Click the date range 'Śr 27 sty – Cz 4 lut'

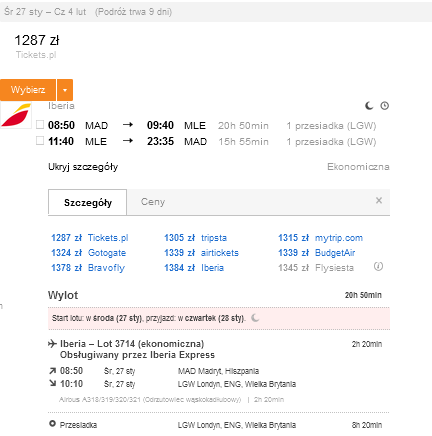click(45, 12)
